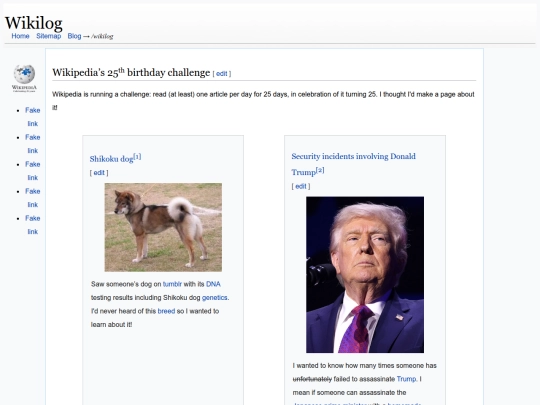Follow the DNA link
Image resolution: width=540 pixels, height=405 pixels.
coord(213,284)
